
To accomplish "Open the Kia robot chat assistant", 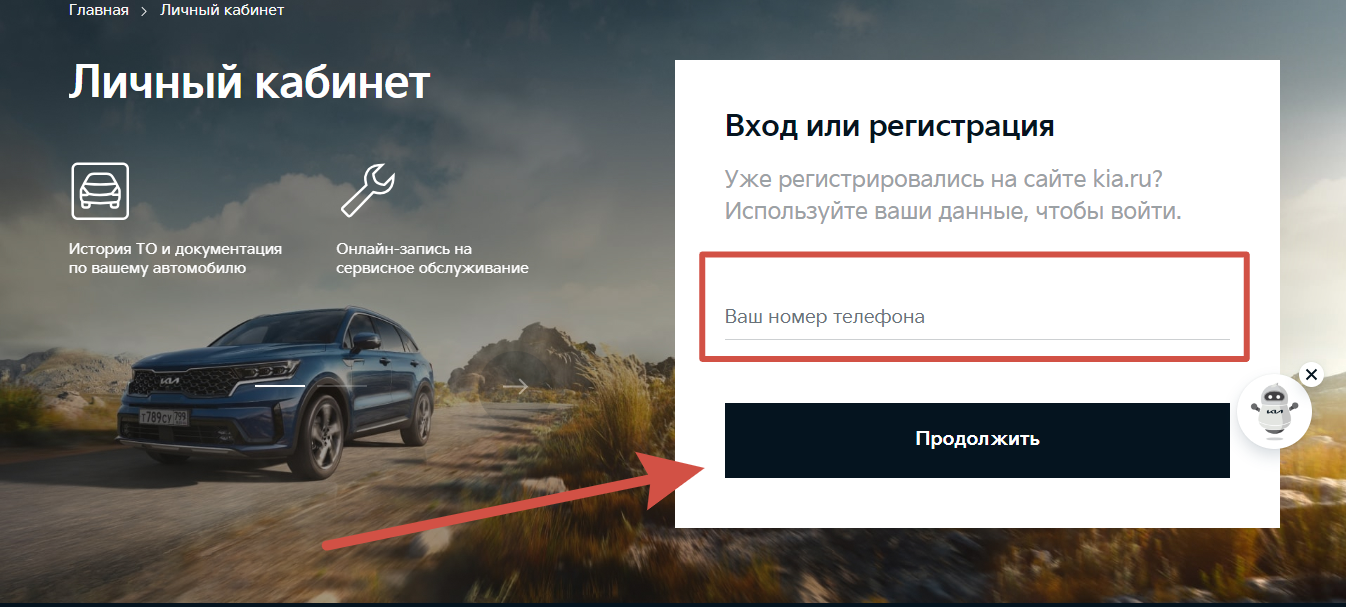I will [x=1274, y=411].
